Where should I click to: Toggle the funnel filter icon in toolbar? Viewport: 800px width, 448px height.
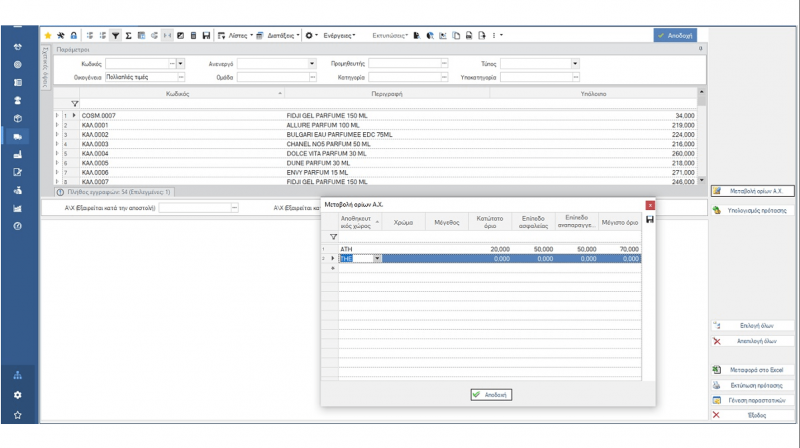coord(116,35)
